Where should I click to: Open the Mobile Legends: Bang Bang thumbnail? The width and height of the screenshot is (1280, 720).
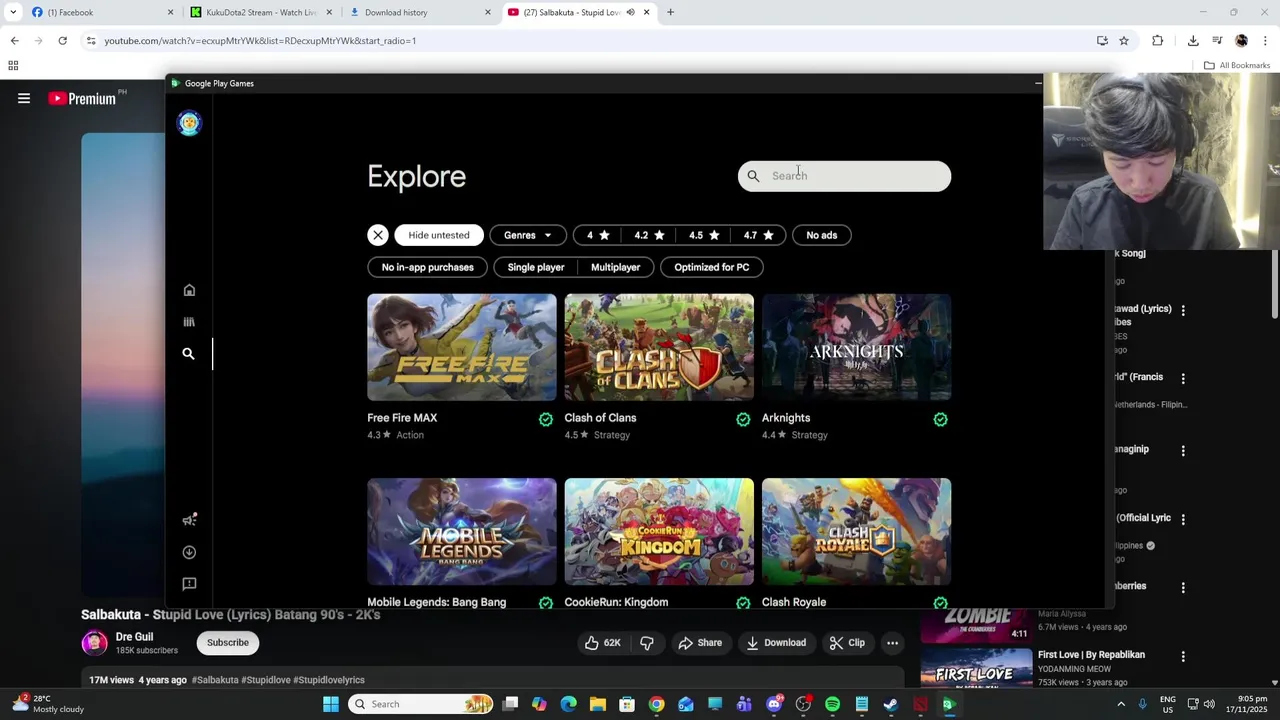[462, 532]
